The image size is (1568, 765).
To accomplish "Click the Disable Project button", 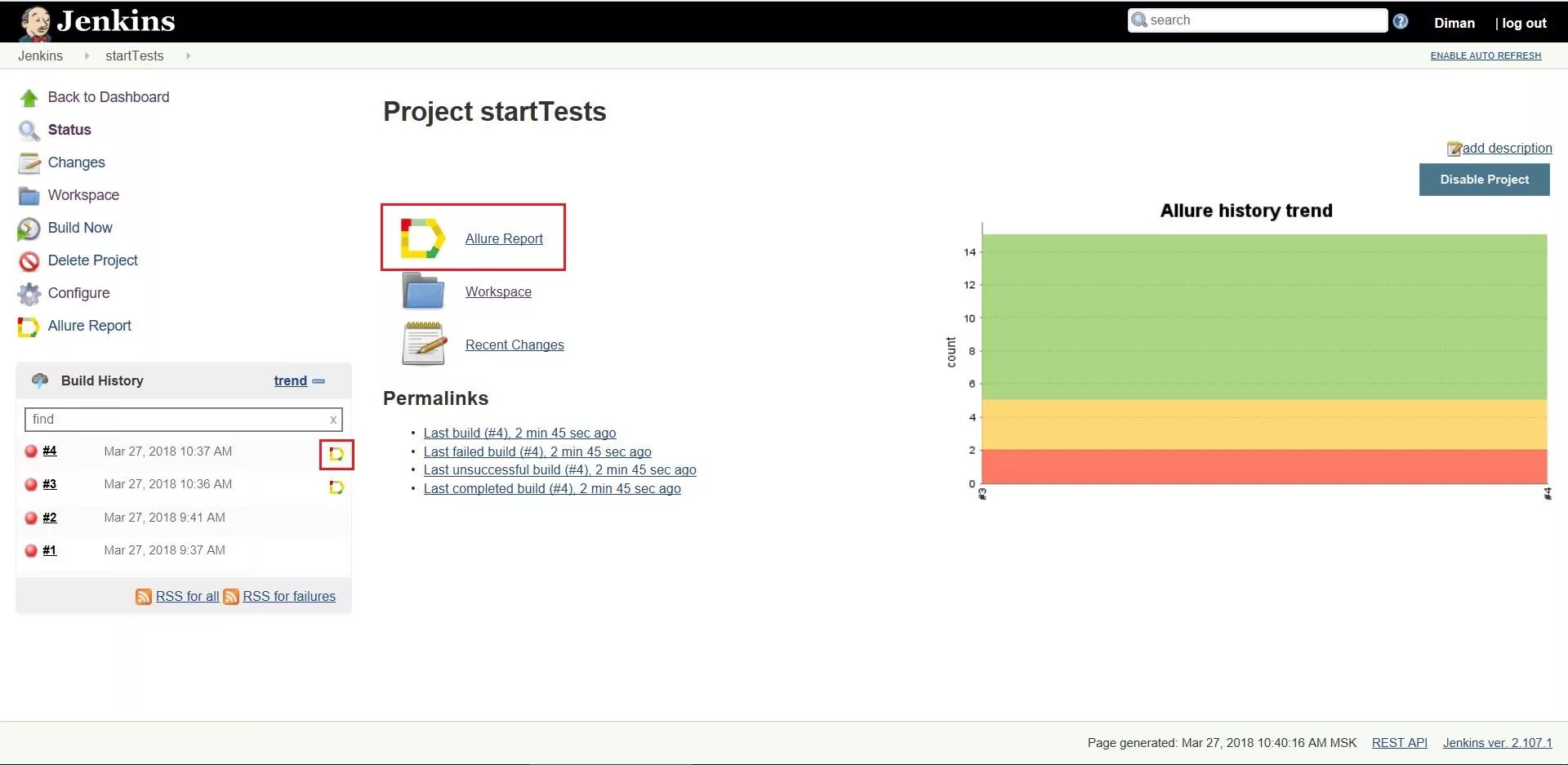I will coord(1484,180).
